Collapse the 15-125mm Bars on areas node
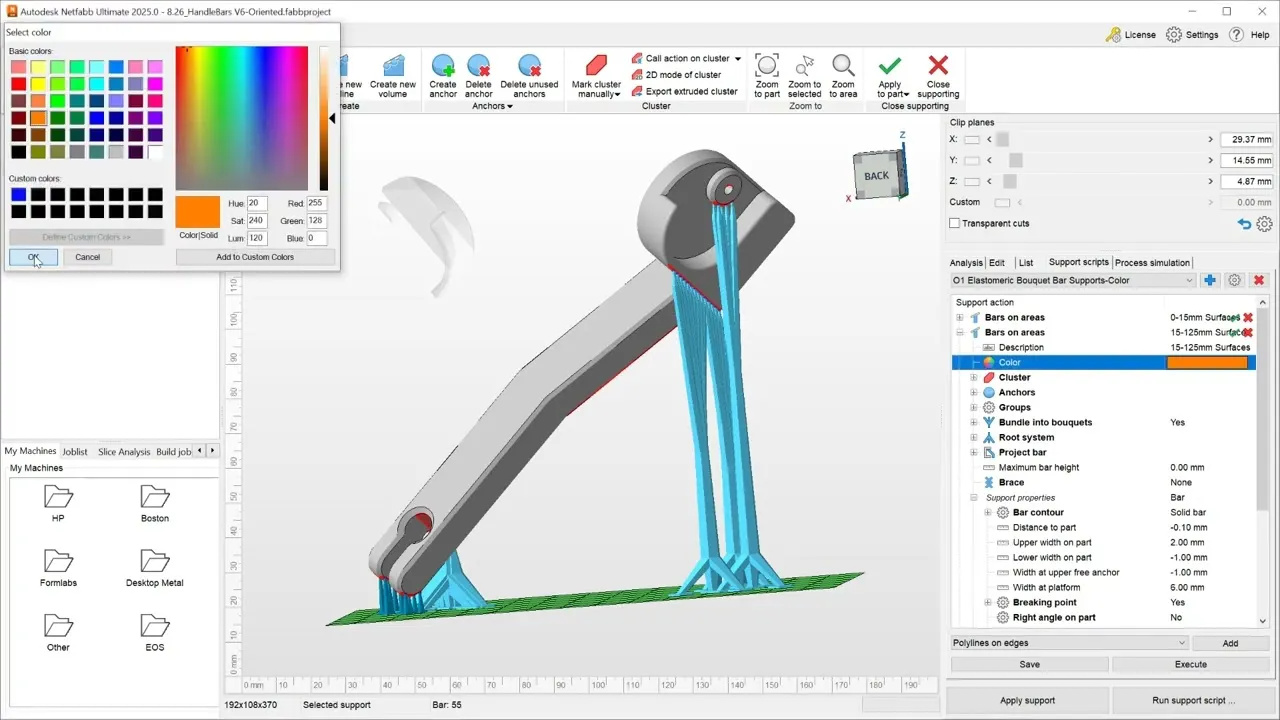The height and width of the screenshot is (720, 1280). (960, 333)
